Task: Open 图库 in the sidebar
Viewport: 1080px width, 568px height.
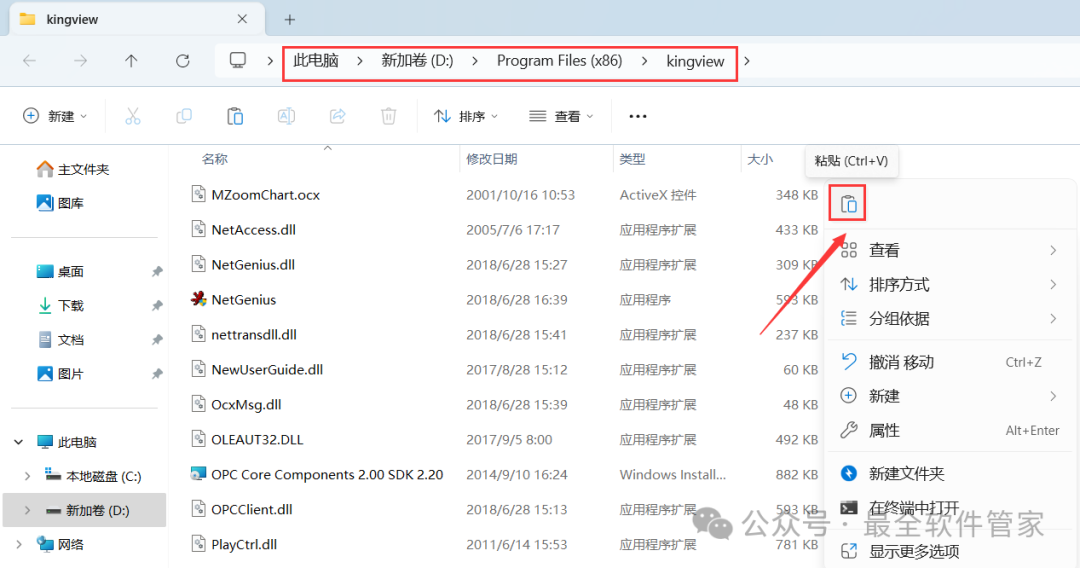Action: tap(60, 203)
